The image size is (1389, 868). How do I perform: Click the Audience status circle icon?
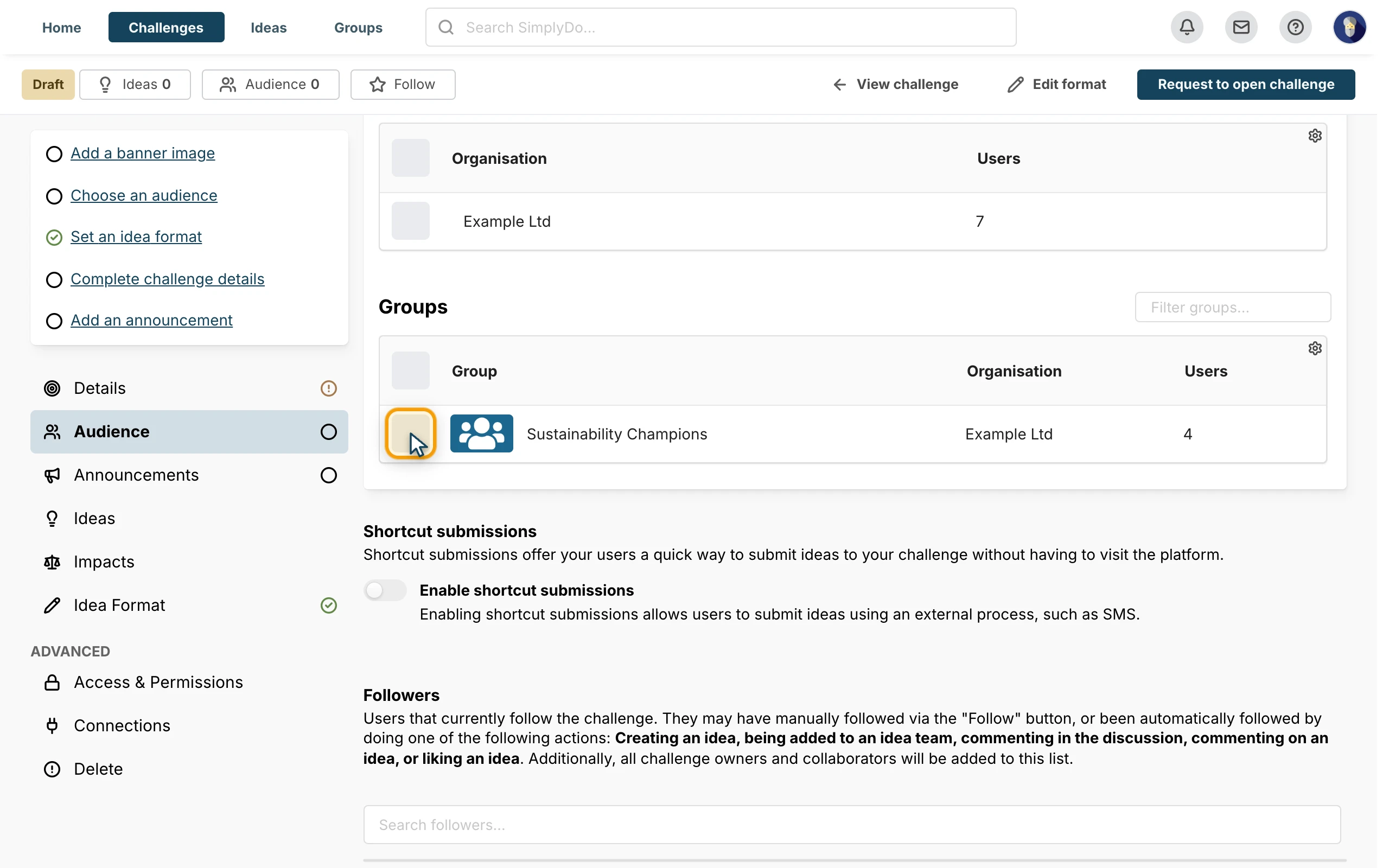(328, 432)
